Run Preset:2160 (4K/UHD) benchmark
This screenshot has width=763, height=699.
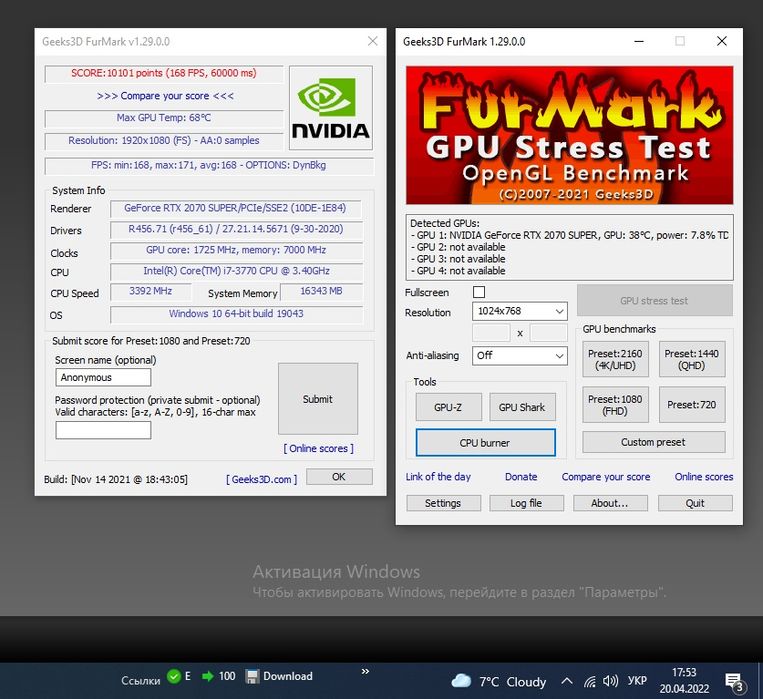(x=615, y=360)
